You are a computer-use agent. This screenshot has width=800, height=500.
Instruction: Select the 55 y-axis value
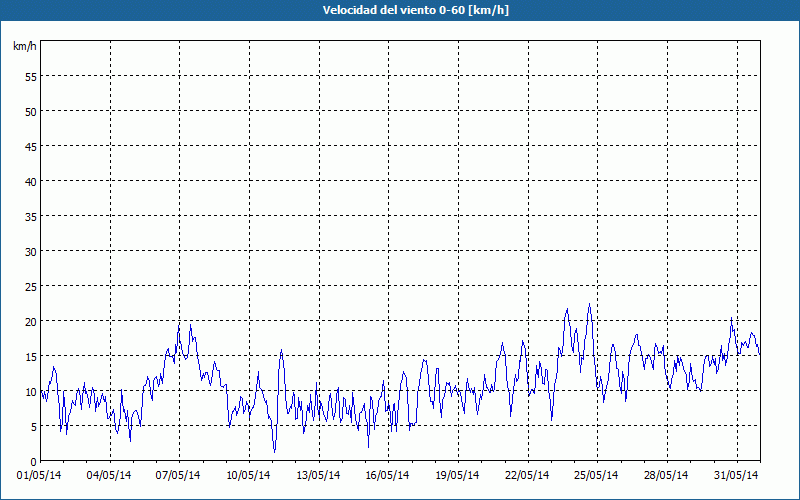[x=31, y=77]
